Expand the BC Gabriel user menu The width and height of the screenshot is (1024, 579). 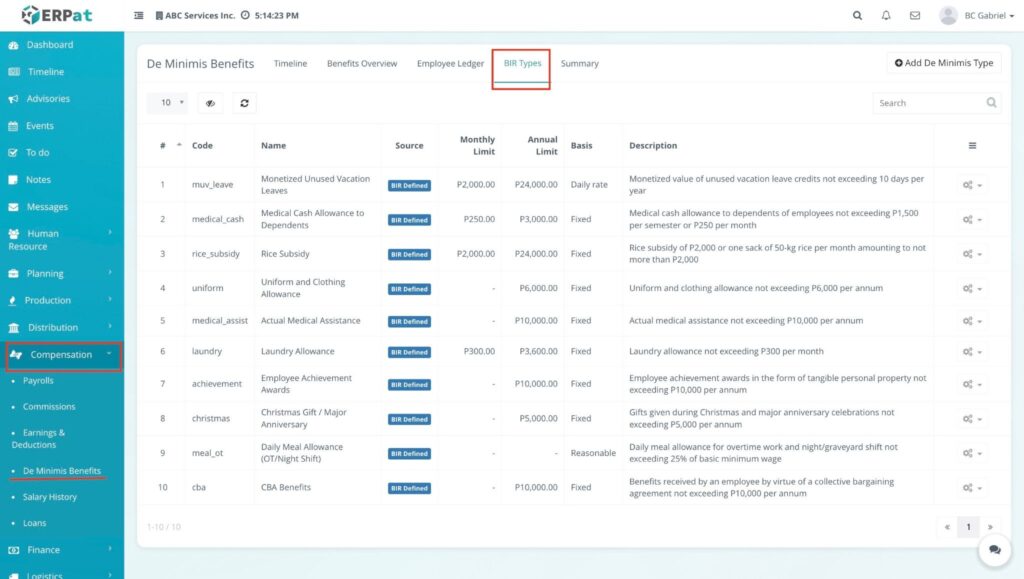tap(976, 16)
